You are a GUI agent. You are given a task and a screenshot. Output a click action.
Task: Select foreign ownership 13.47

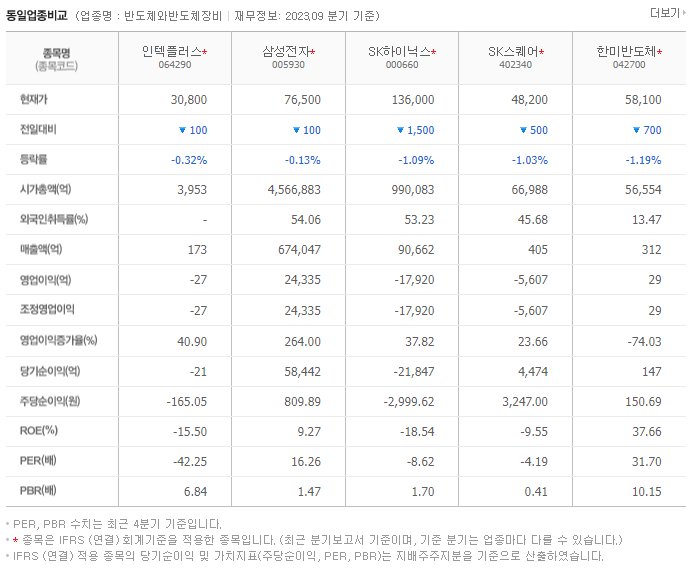pyautogui.click(x=647, y=220)
